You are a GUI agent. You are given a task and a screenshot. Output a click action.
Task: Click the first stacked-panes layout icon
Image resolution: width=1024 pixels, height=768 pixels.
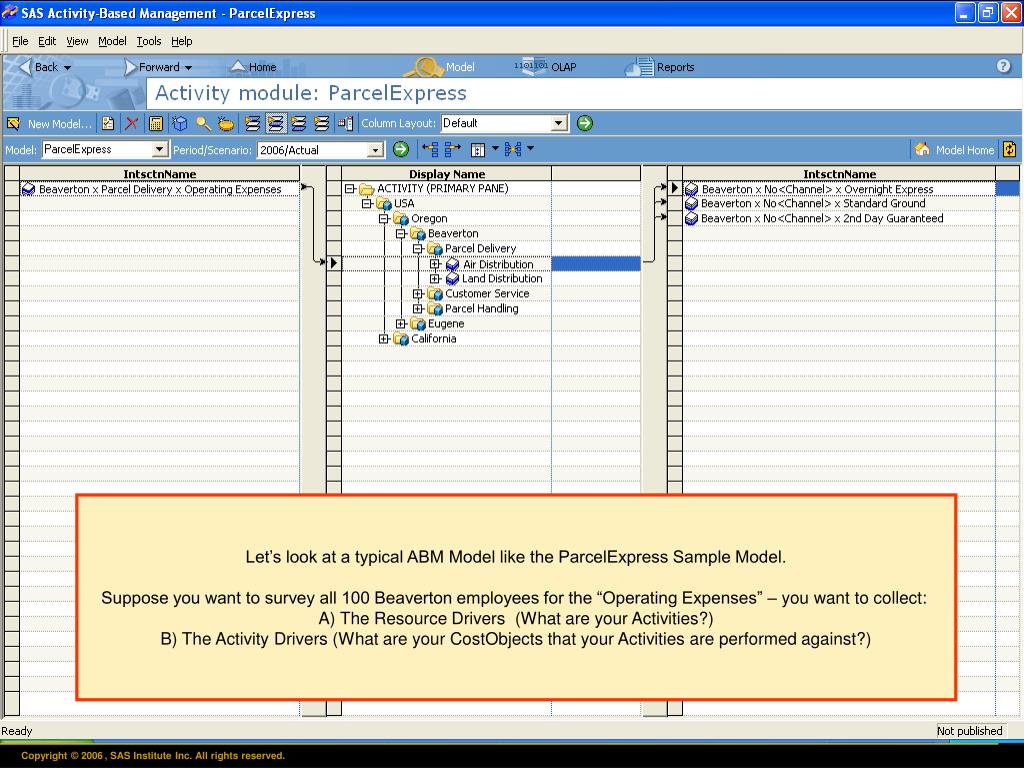coord(253,123)
